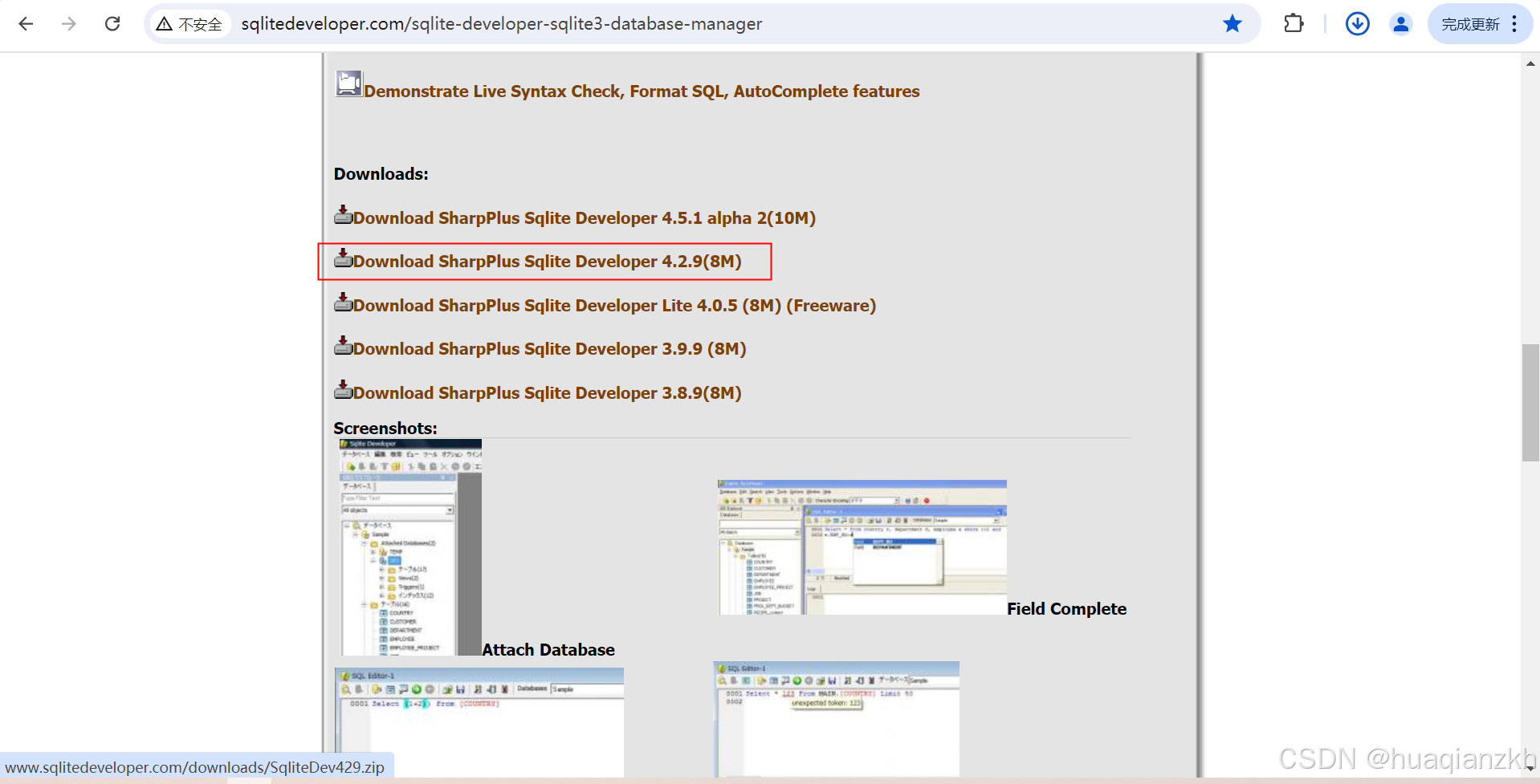
Task: Download Sqlite Developer 4.5.1 alpha 2 link
Action: 585,218
